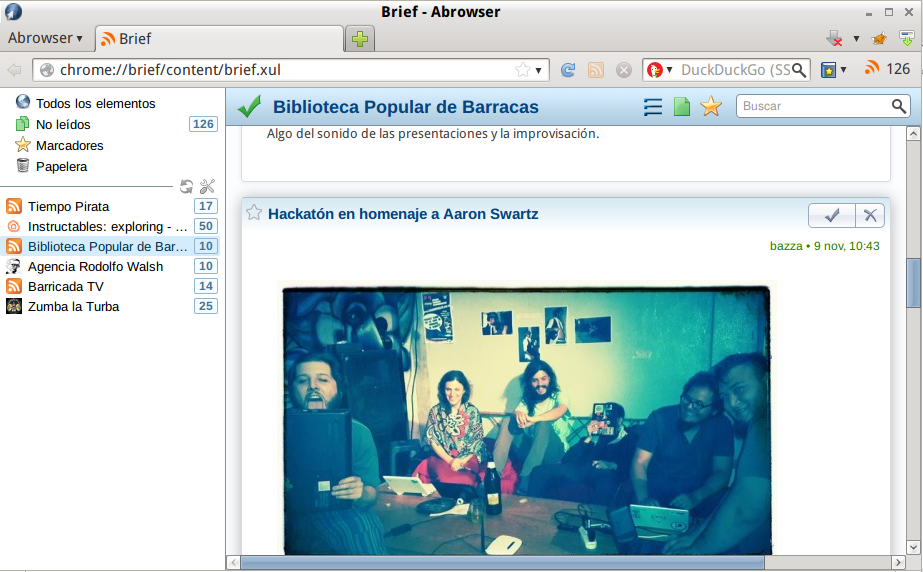Screen dimensions: 923x572
Task: Open Brief options wrench icon
Action: pos(207,186)
